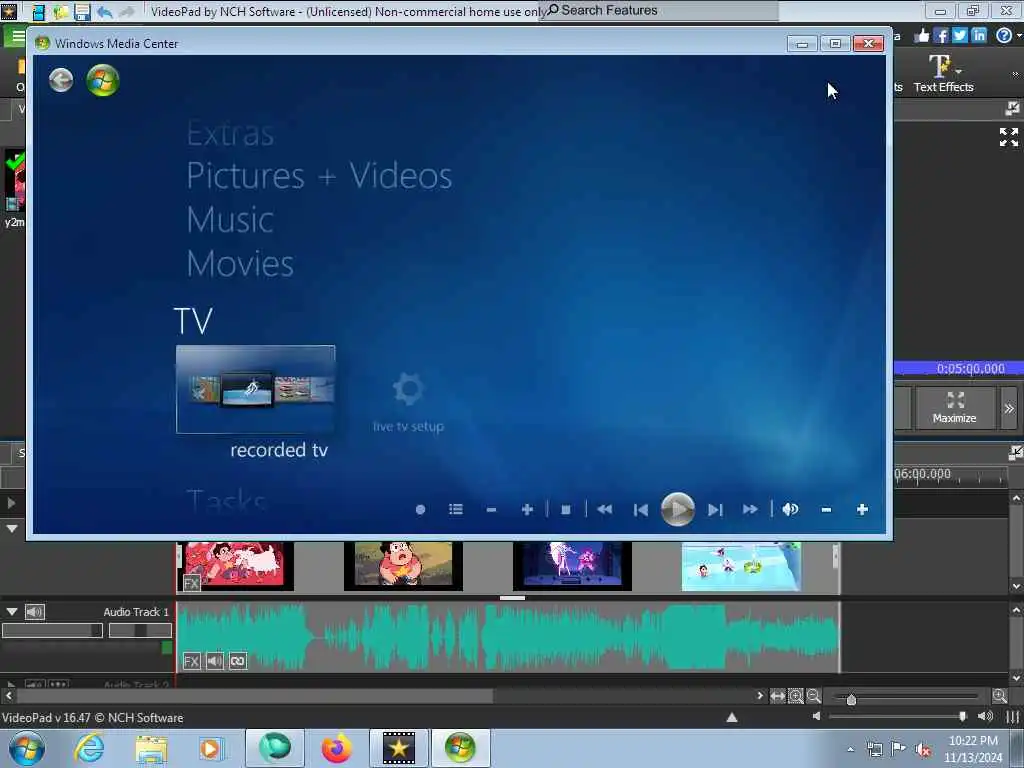Screen dimensions: 1024x768
Task: Click the timeline zoom slider handle
Action: point(851,699)
